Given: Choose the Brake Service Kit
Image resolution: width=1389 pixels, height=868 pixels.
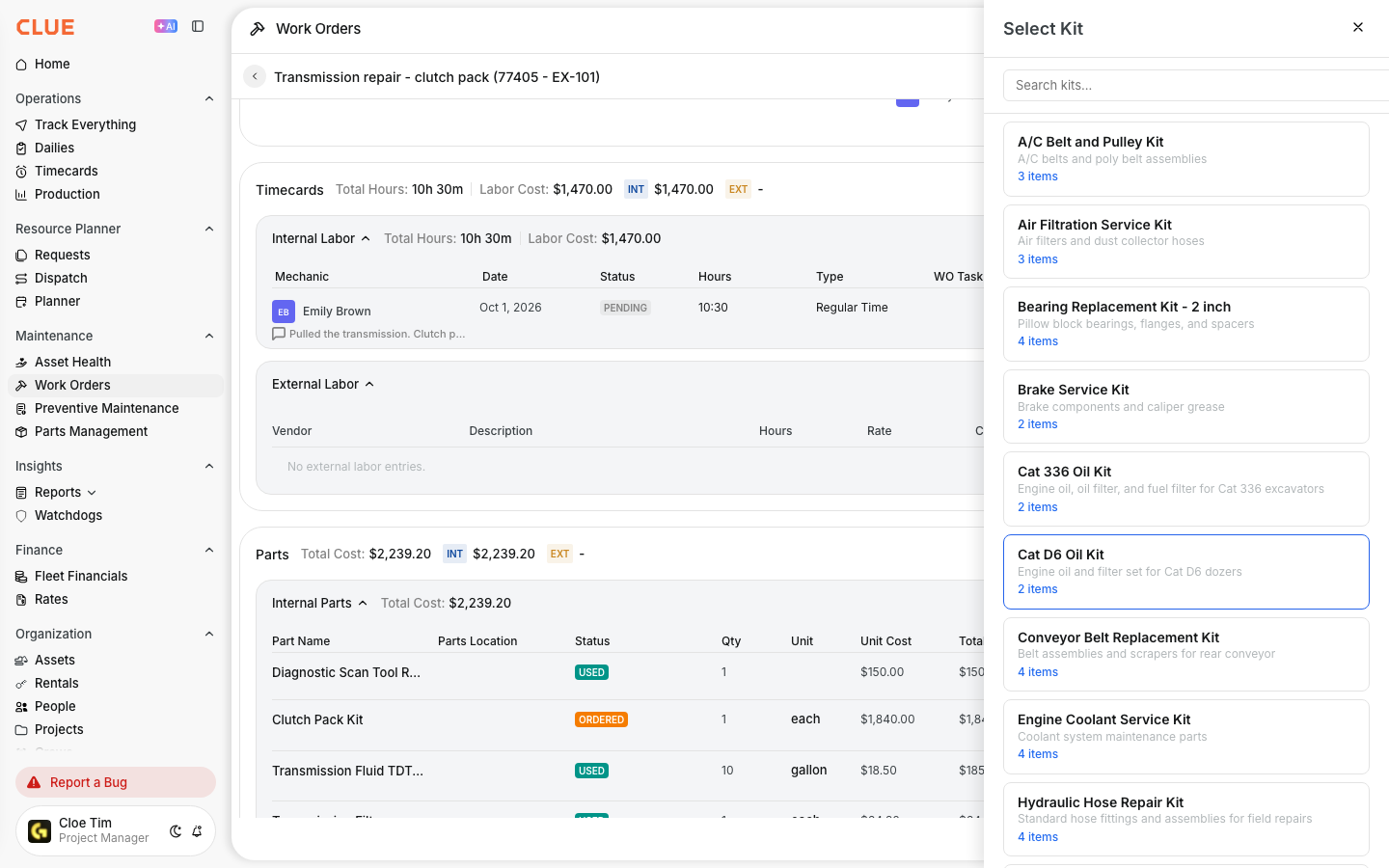Looking at the screenshot, I should point(1186,407).
